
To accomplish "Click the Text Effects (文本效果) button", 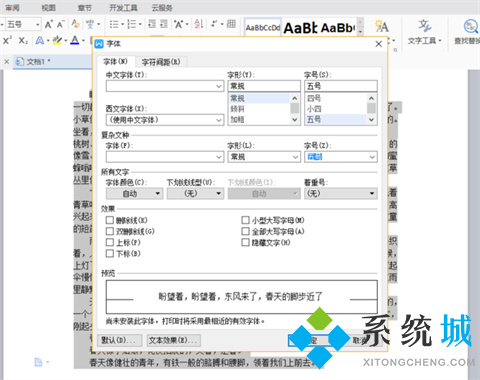I will click(x=174, y=340).
